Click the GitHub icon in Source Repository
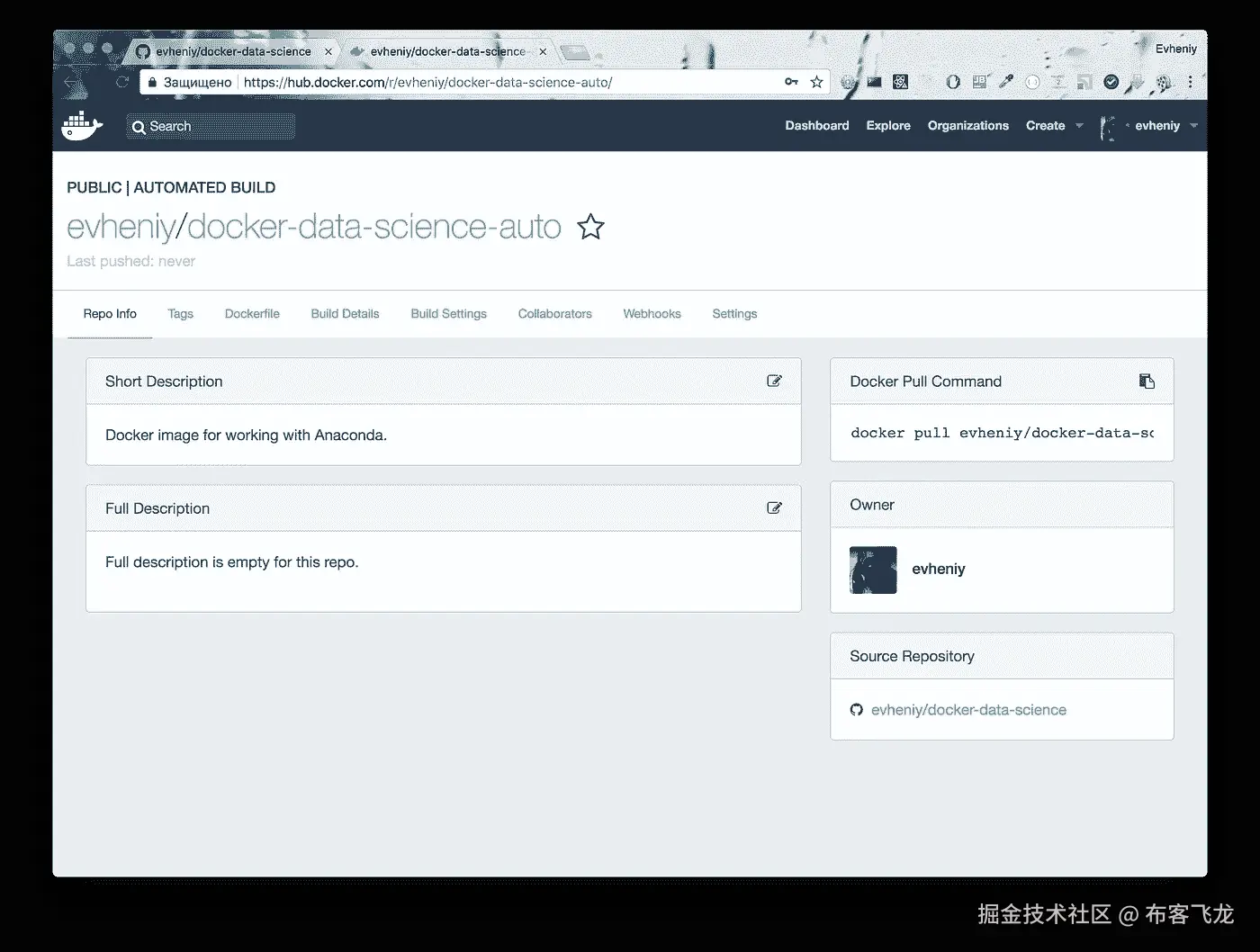This screenshot has width=1260, height=952. (857, 710)
